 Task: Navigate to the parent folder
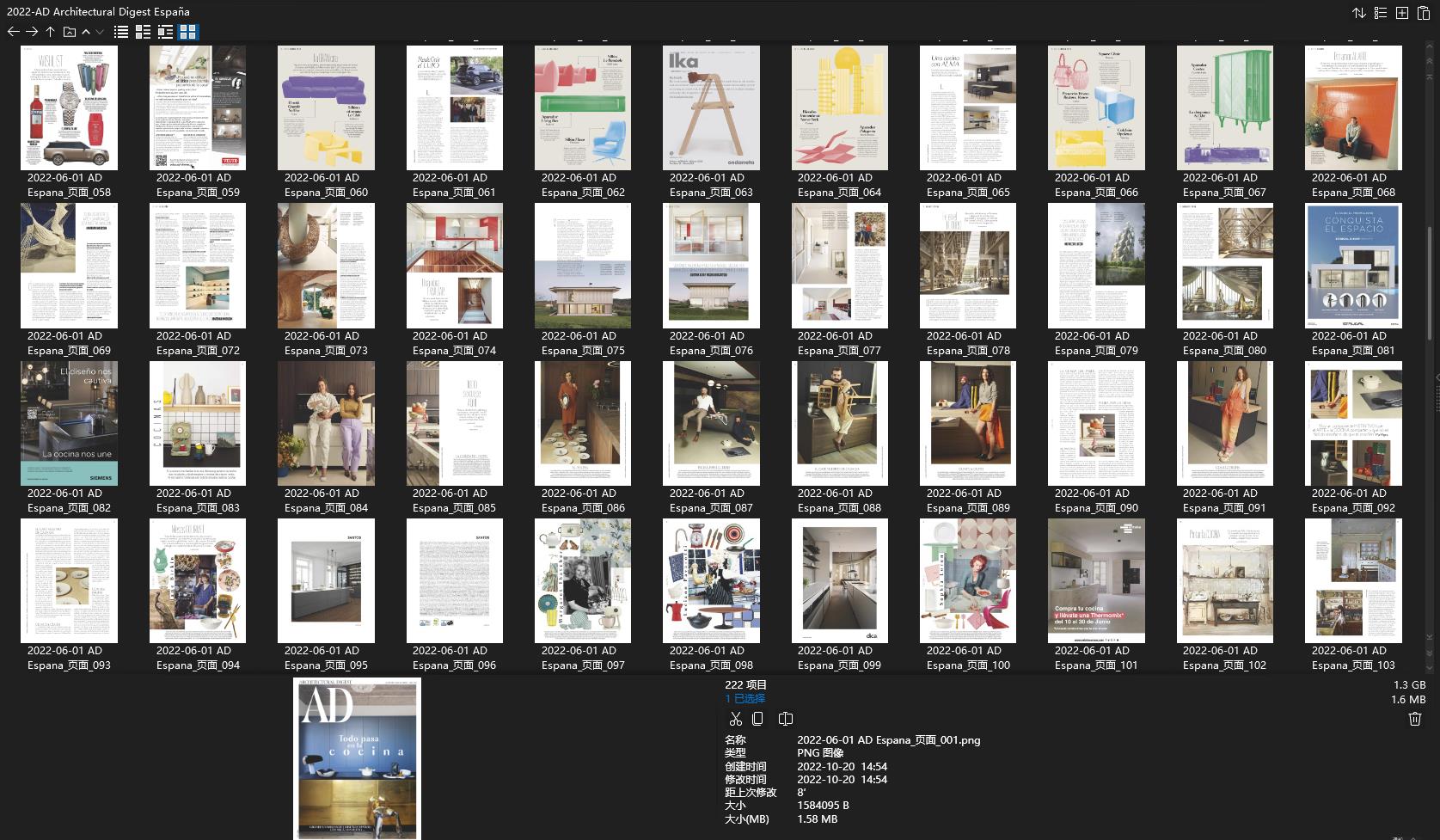pos(50,32)
